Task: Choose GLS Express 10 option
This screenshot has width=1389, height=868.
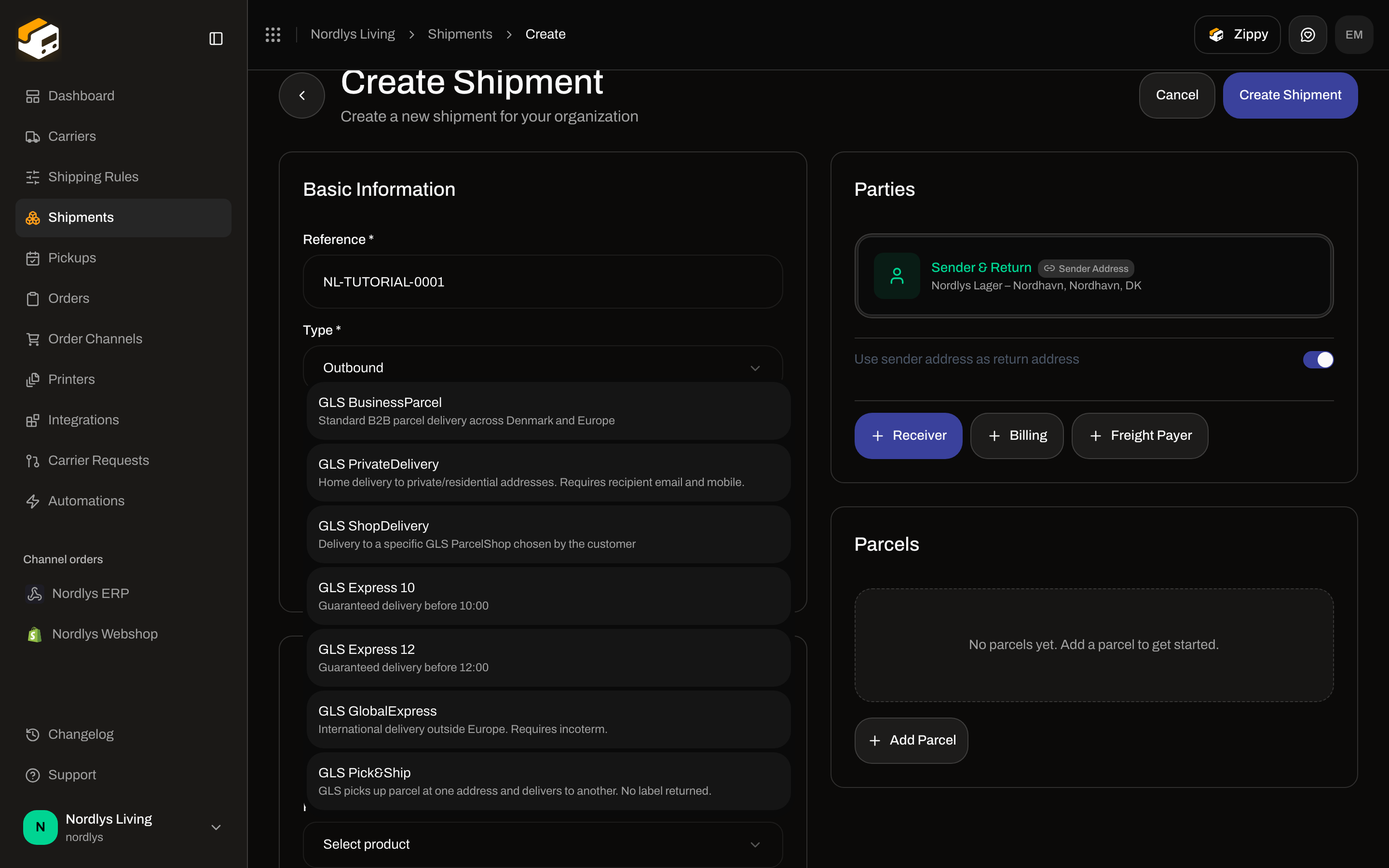Action: [x=549, y=597]
